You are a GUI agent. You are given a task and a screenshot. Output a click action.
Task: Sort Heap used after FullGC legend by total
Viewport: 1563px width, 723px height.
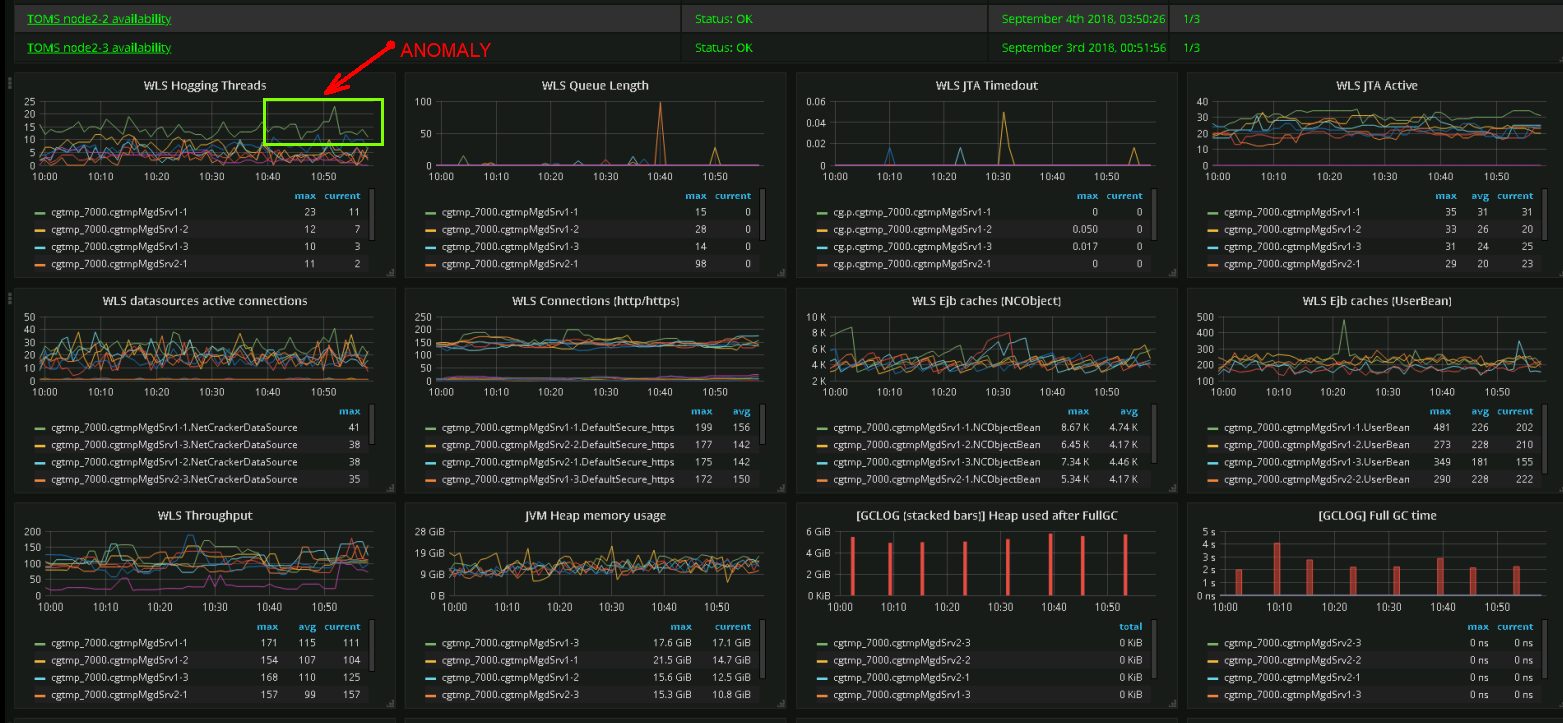(1130, 625)
